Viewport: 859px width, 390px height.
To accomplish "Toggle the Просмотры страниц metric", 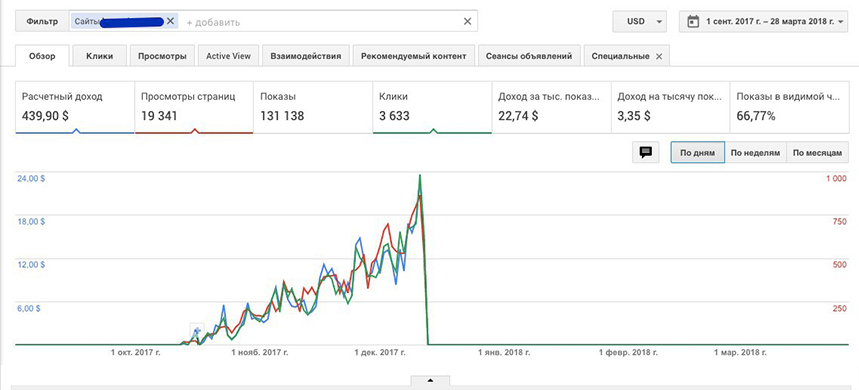I will point(194,108).
